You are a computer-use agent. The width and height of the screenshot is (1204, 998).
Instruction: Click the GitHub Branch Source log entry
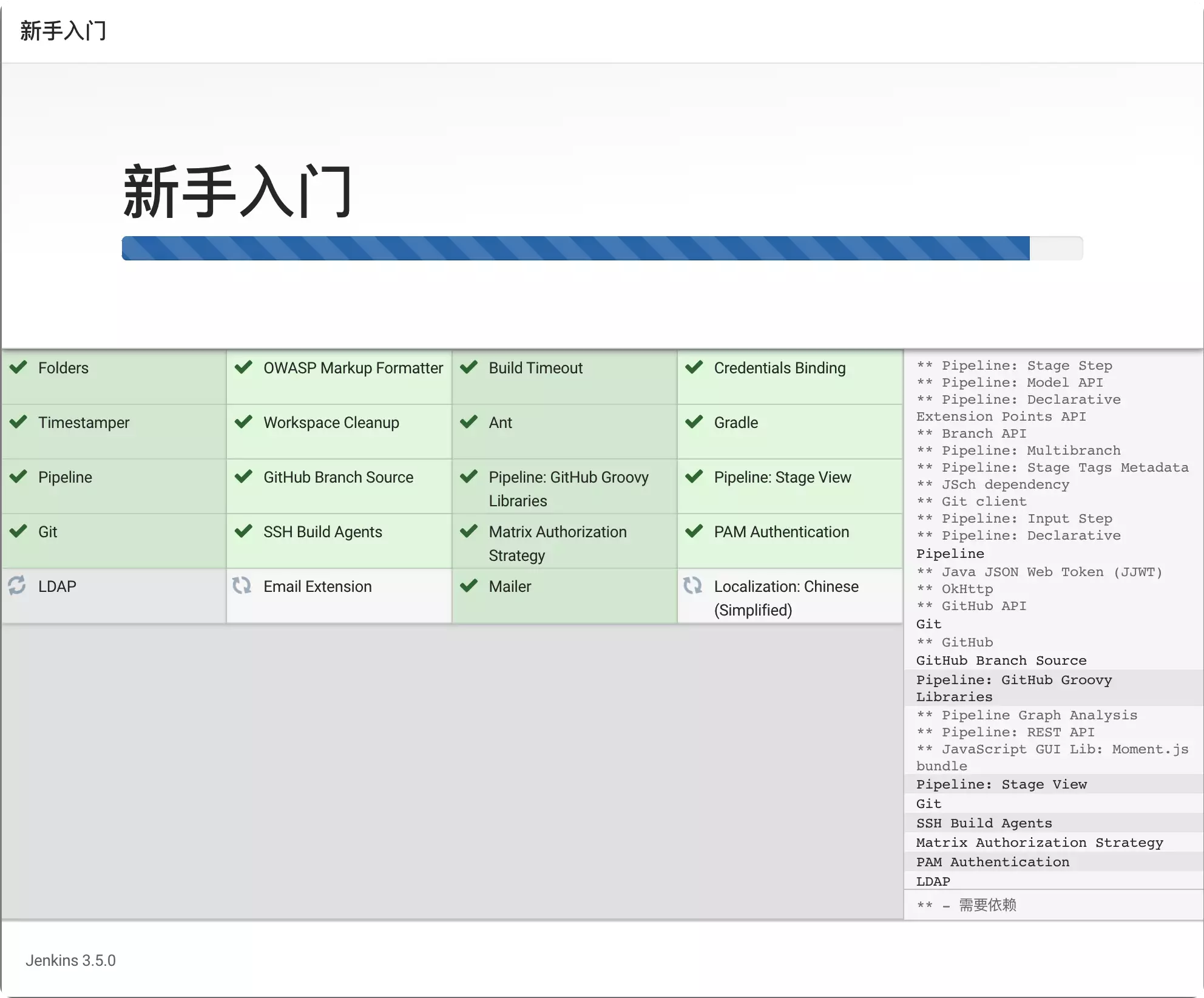click(1001, 660)
